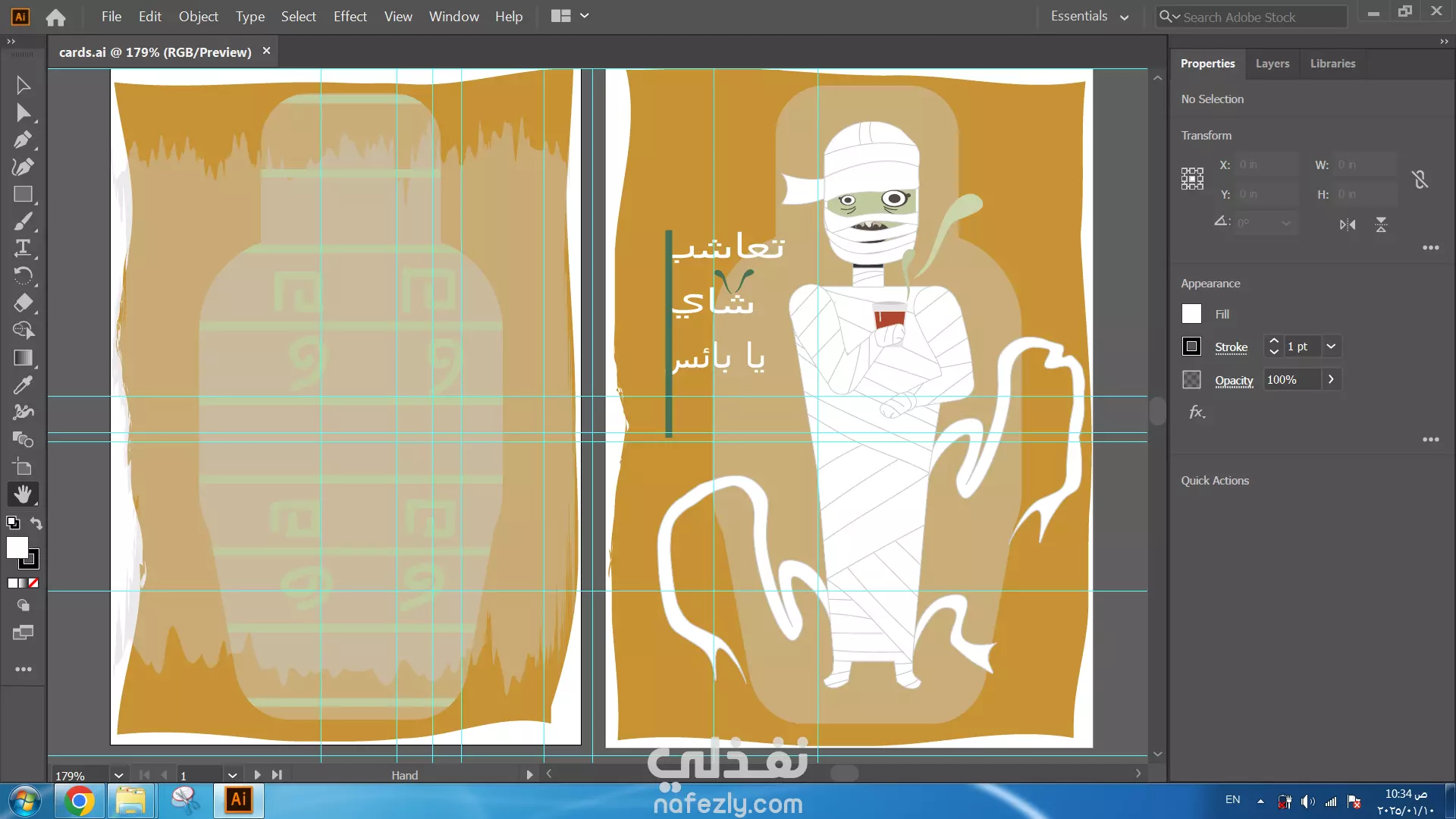Open arrange documents dropdown
1456x819 pixels.
570,16
